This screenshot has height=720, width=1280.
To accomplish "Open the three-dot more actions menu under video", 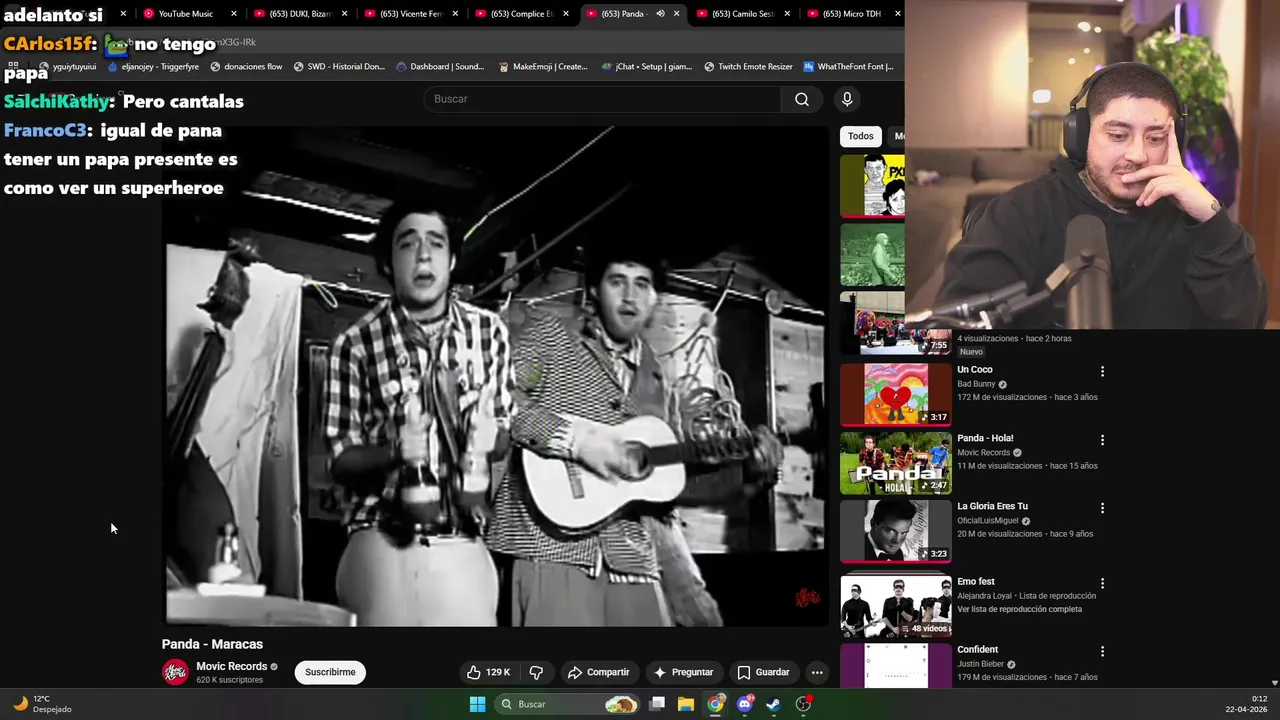I will click(x=817, y=672).
